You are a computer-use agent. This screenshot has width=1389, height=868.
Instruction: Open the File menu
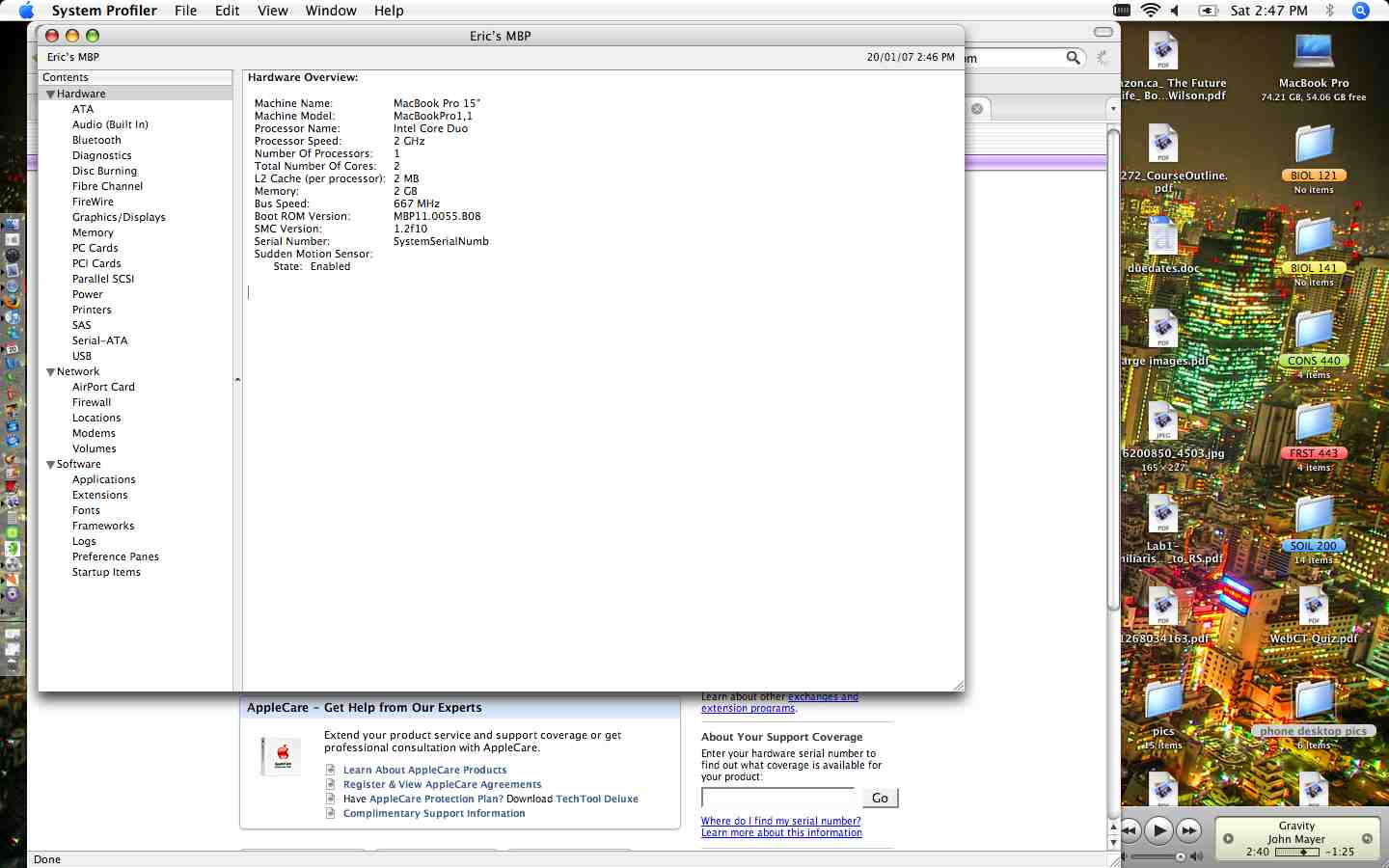coord(186,11)
